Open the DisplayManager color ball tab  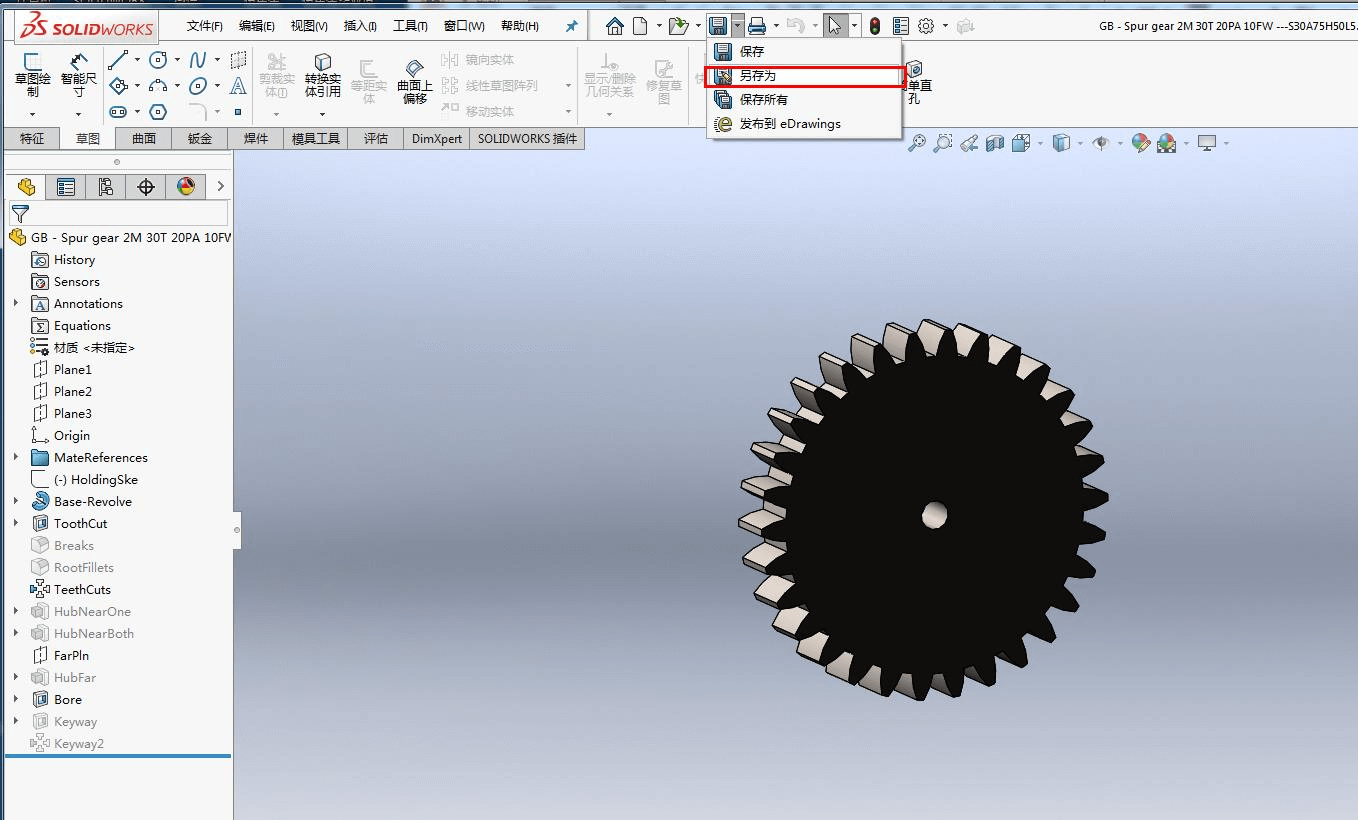186,187
